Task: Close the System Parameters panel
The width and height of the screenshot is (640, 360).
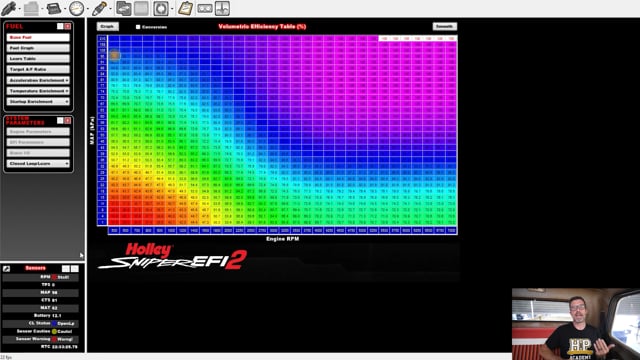Action: [68, 120]
